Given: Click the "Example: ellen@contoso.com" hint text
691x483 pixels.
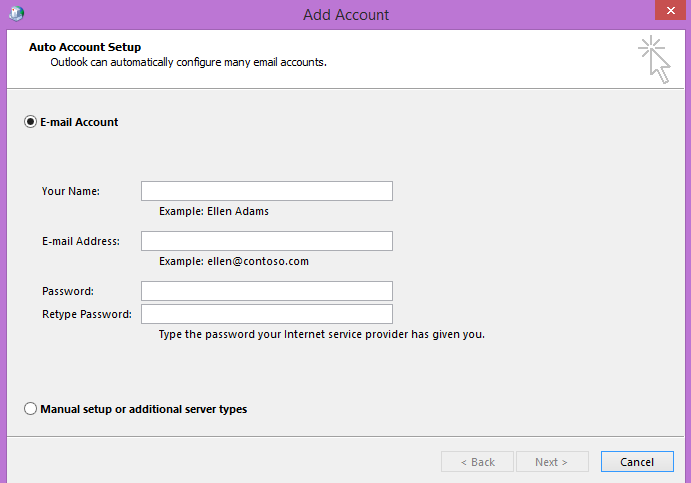Looking at the screenshot, I should tap(234, 261).
